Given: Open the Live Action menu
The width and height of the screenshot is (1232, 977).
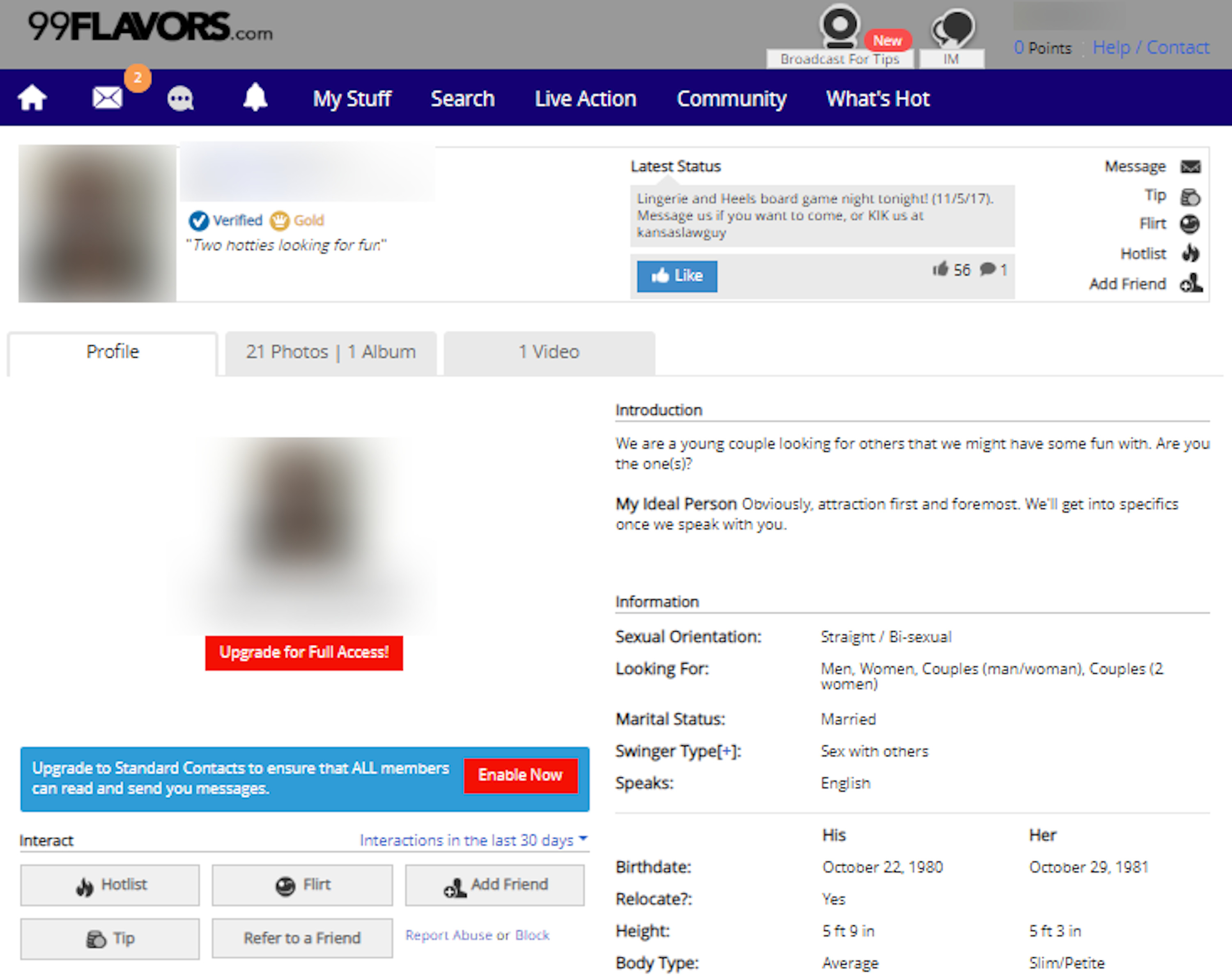Looking at the screenshot, I should [585, 98].
